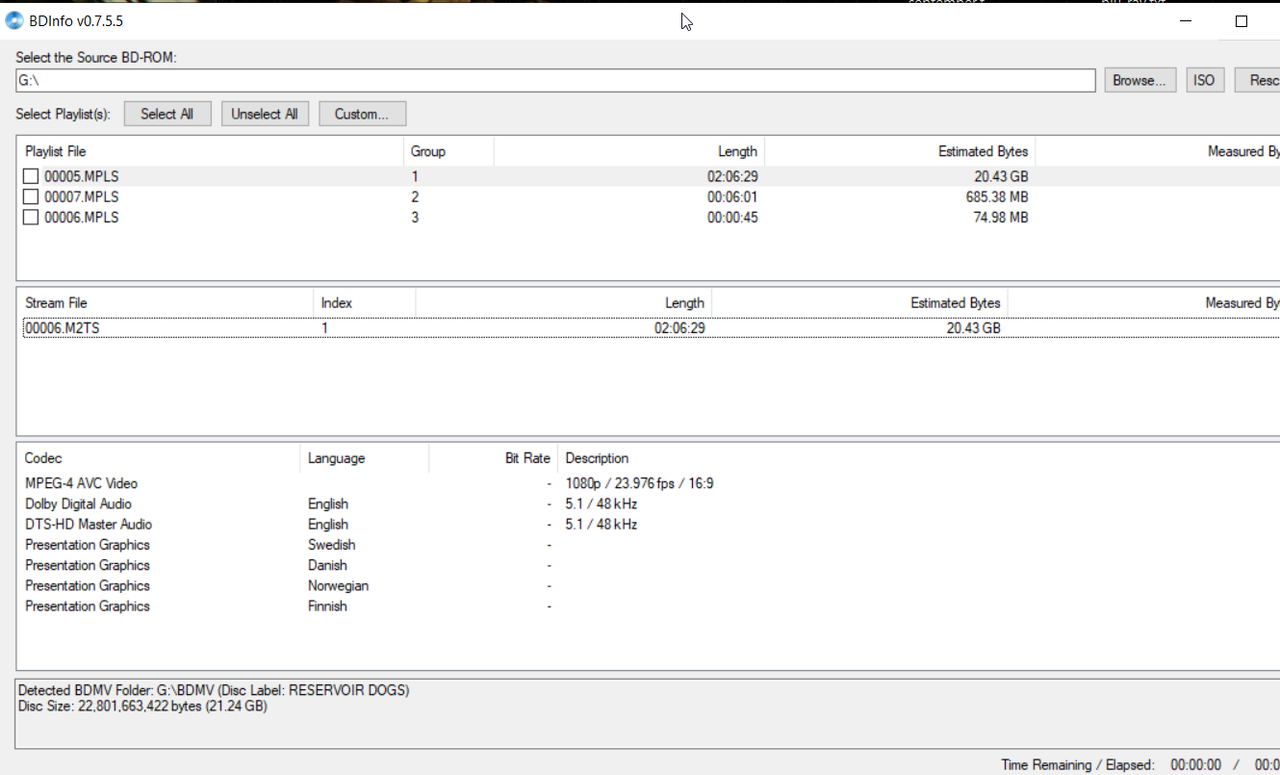The image size is (1280, 775).
Task: Select the 00006.M2TS stream file row
Action: [650, 328]
